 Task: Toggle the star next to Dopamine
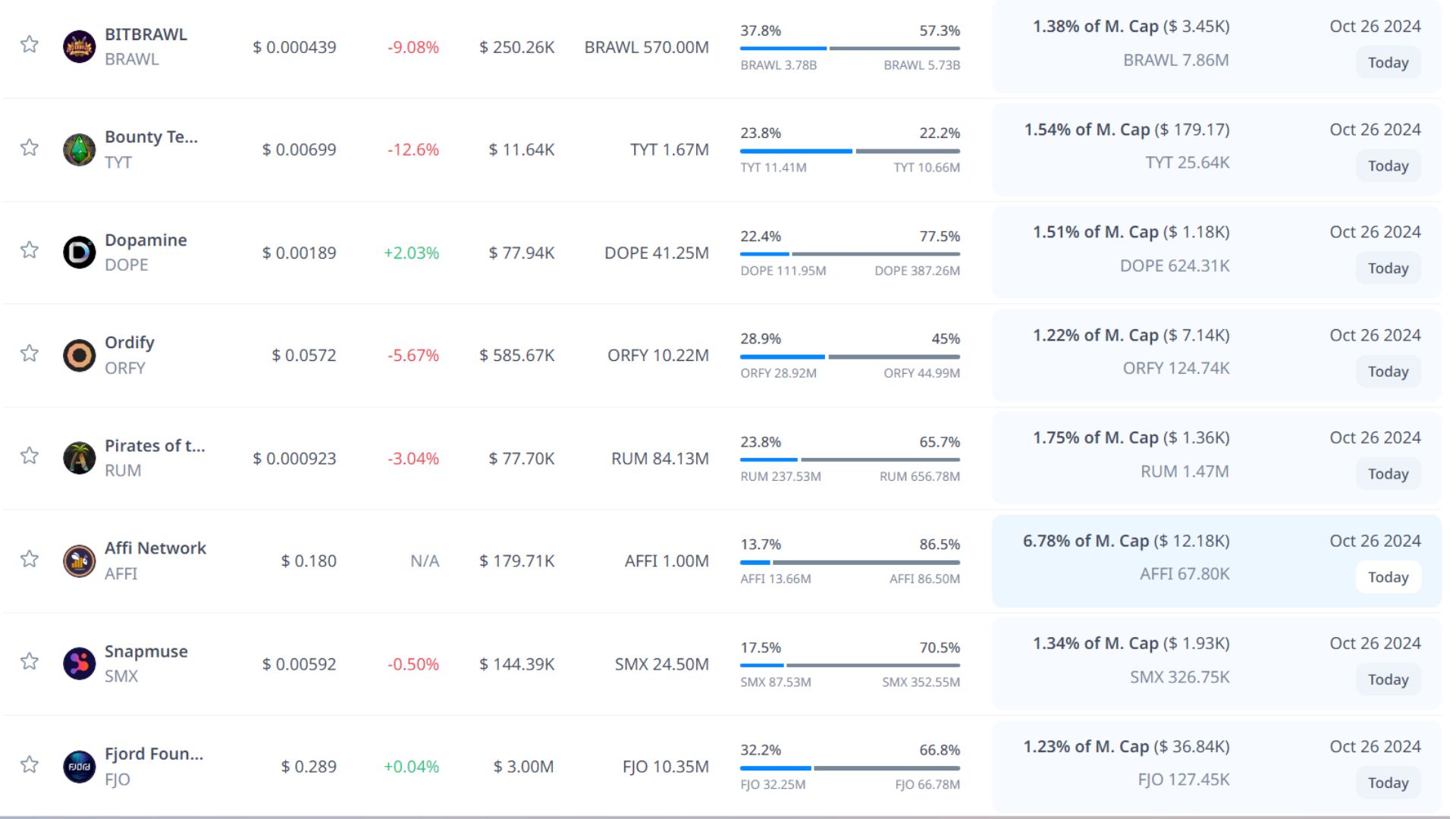(x=30, y=249)
